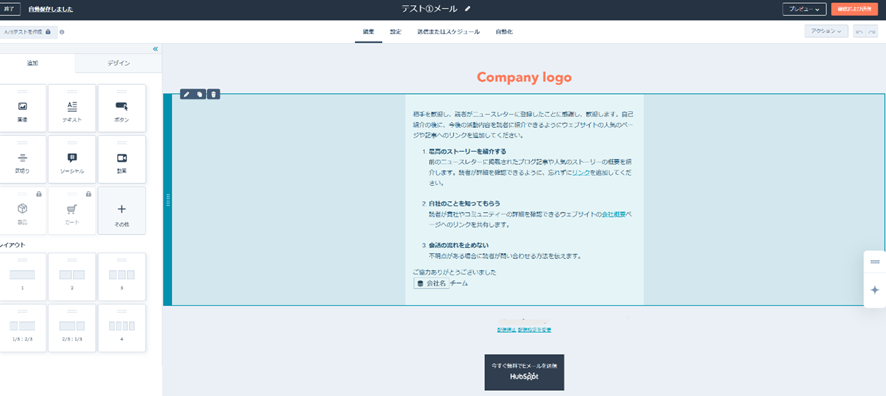
Task: Click the locked A/B test create button
Action: coord(28,32)
